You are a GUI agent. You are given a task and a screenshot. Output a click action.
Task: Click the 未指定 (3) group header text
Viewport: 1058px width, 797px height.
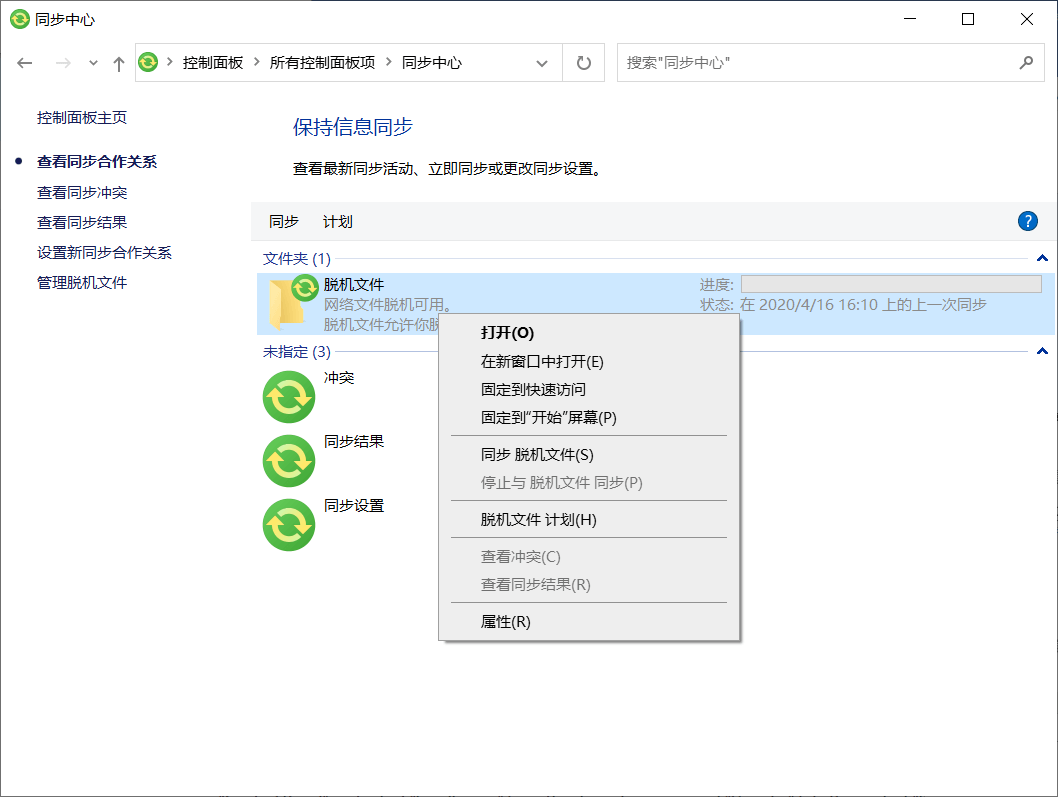[297, 352]
